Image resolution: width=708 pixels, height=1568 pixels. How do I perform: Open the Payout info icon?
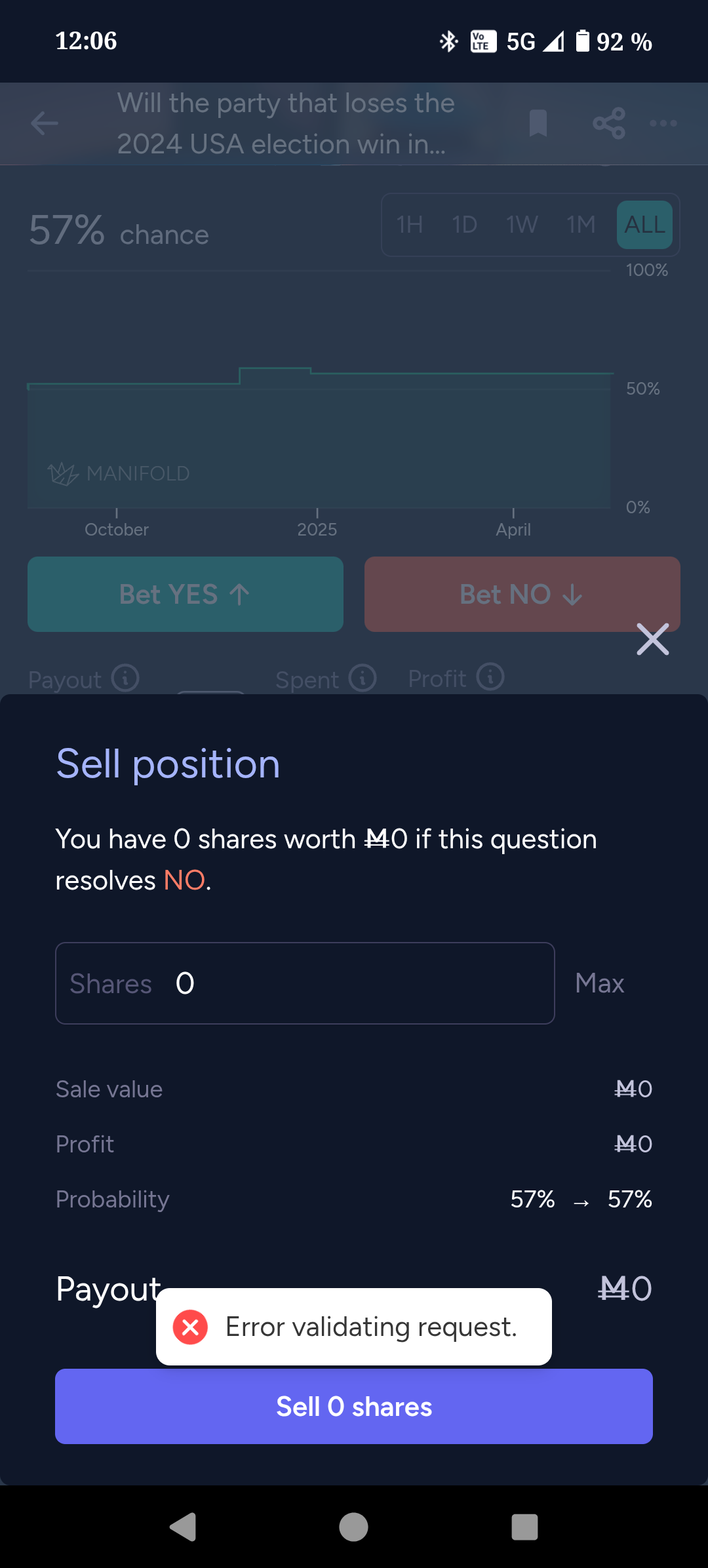click(x=125, y=678)
